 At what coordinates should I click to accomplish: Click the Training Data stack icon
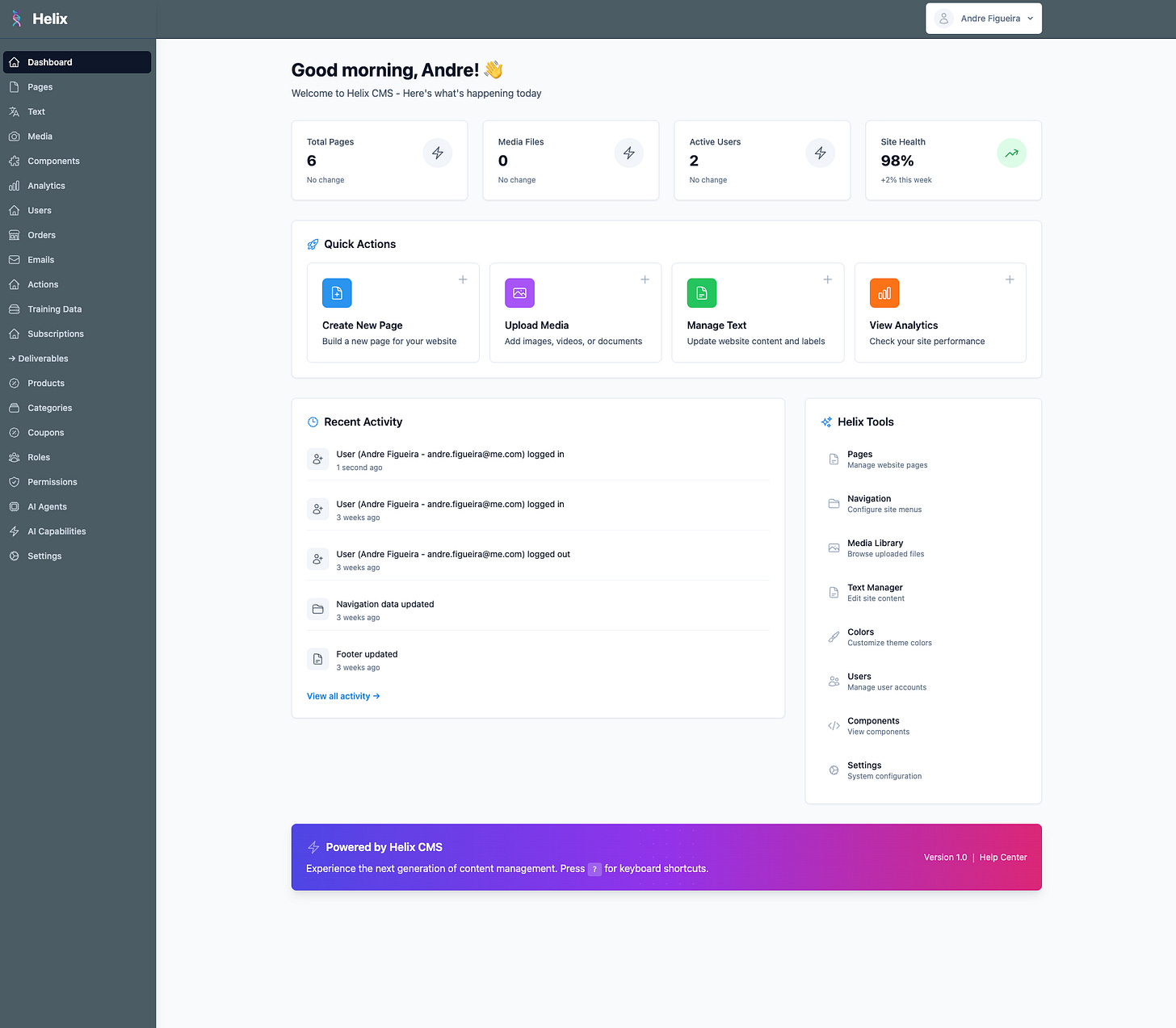coord(14,309)
